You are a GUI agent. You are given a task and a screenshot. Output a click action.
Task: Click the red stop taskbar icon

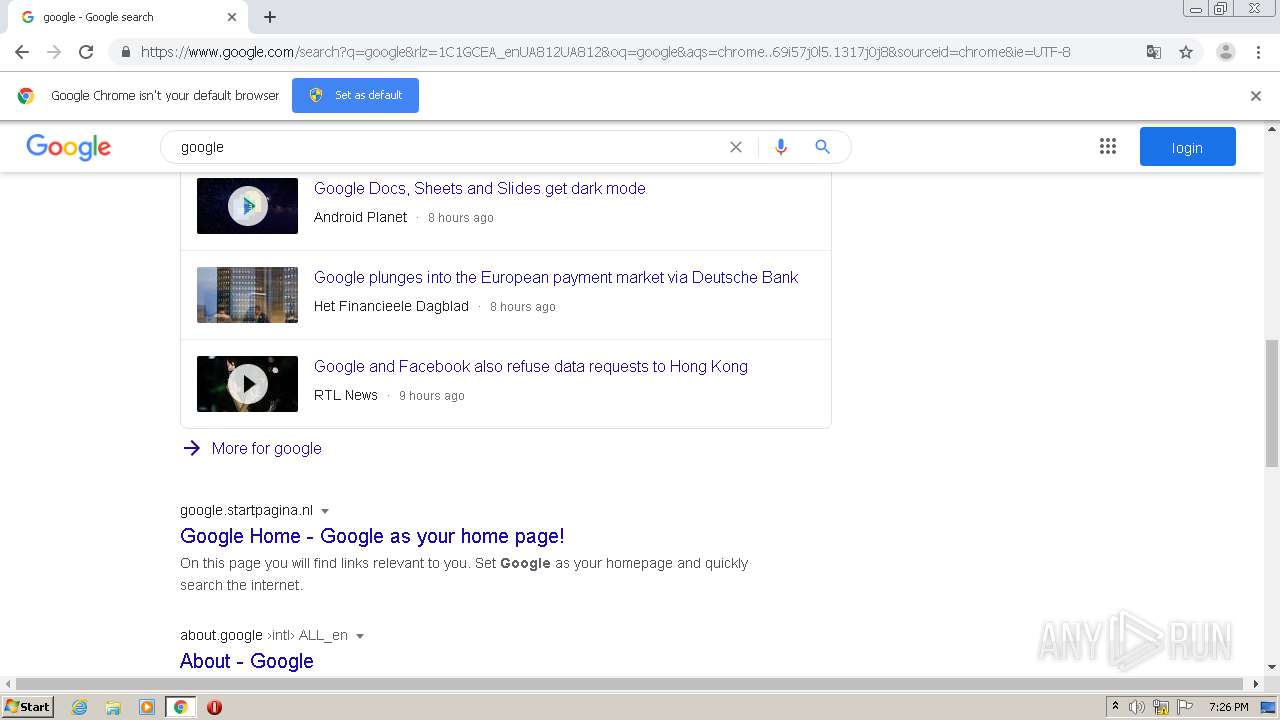214,707
